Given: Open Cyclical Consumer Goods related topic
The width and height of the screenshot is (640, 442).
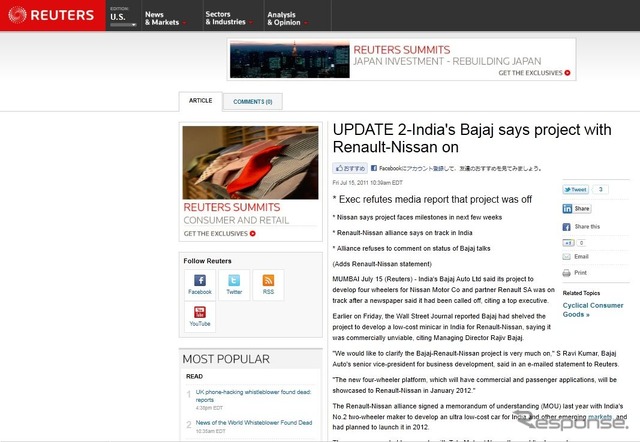Looking at the screenshot, I should click(x=593, y=310).
